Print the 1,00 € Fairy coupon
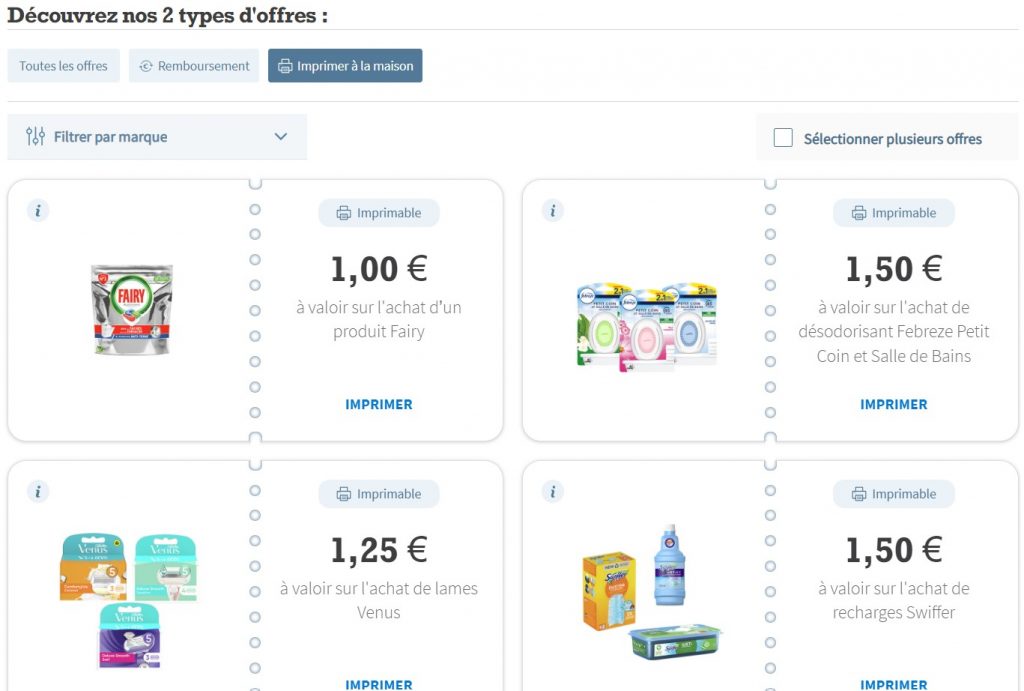Screen dimensions: 1024x691 [379, 405]
